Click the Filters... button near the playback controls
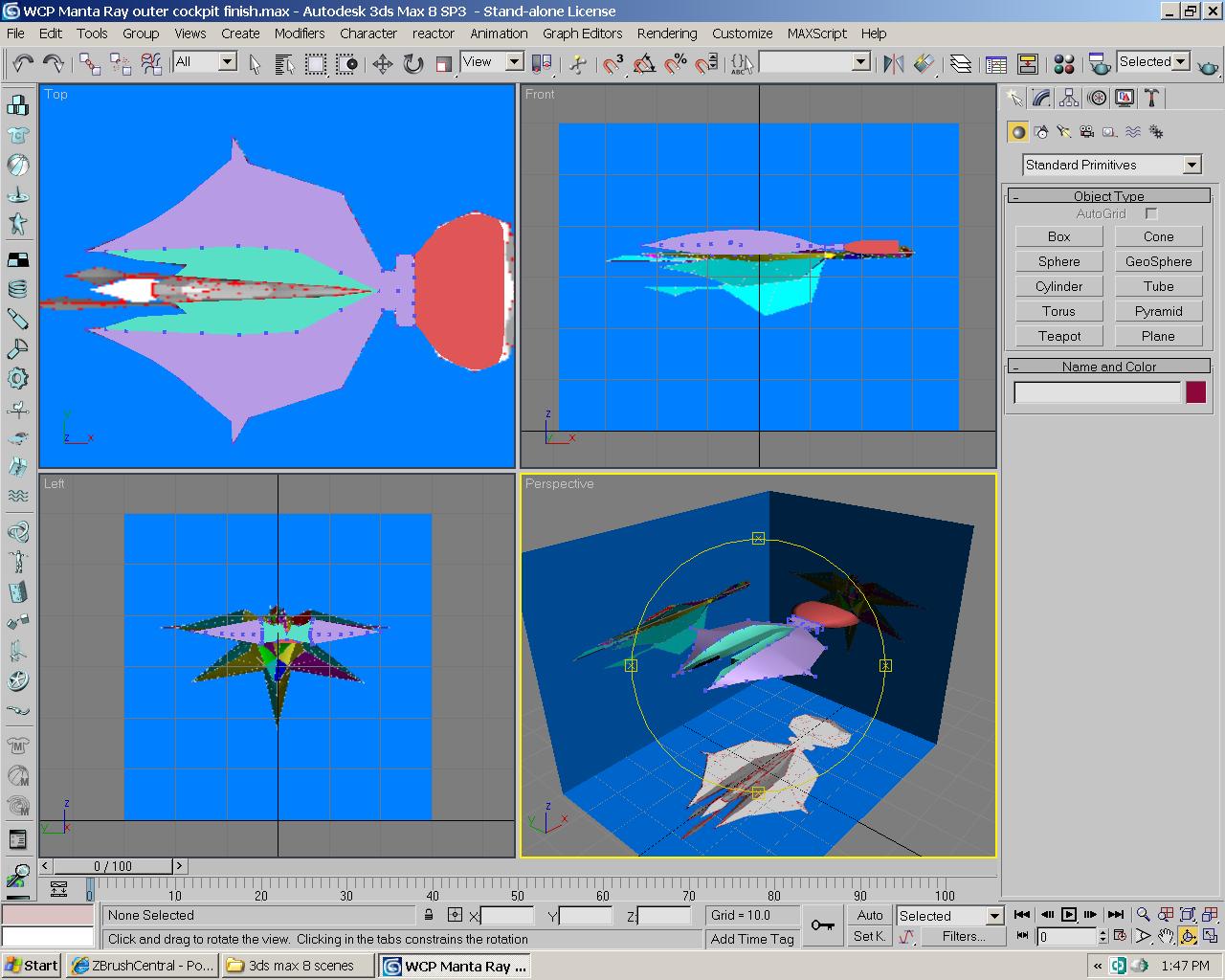1225x980 pixels. 963,936
